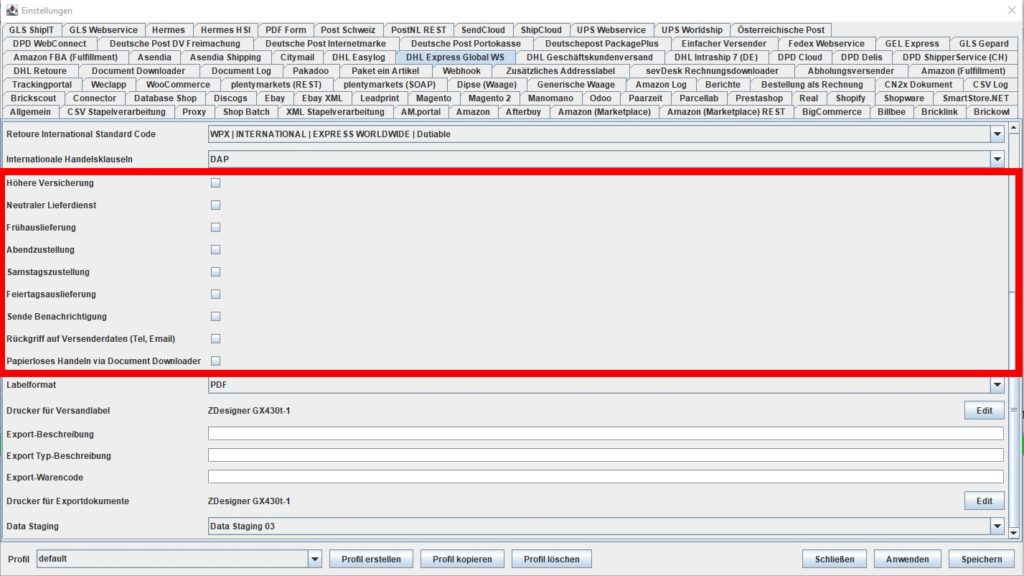Image resolution: width=1024 pixels, height=576 pixels.
Task: Switch to the DHL Express Global WS tab
Action: 455,57
